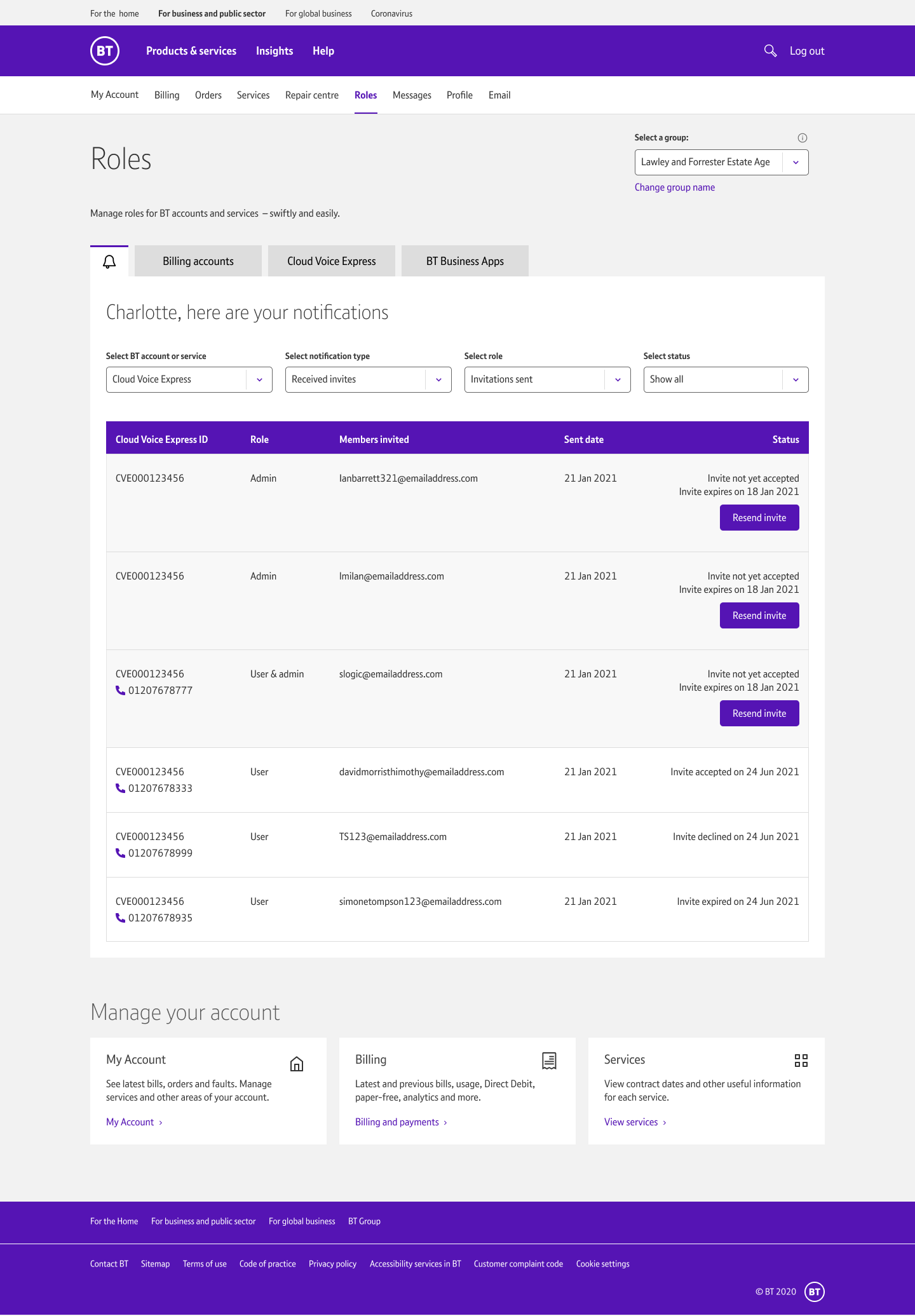Resend invite to Ianbarrett321@emailaddress.com
This screenshot has height=1316, width=915.
759,518
